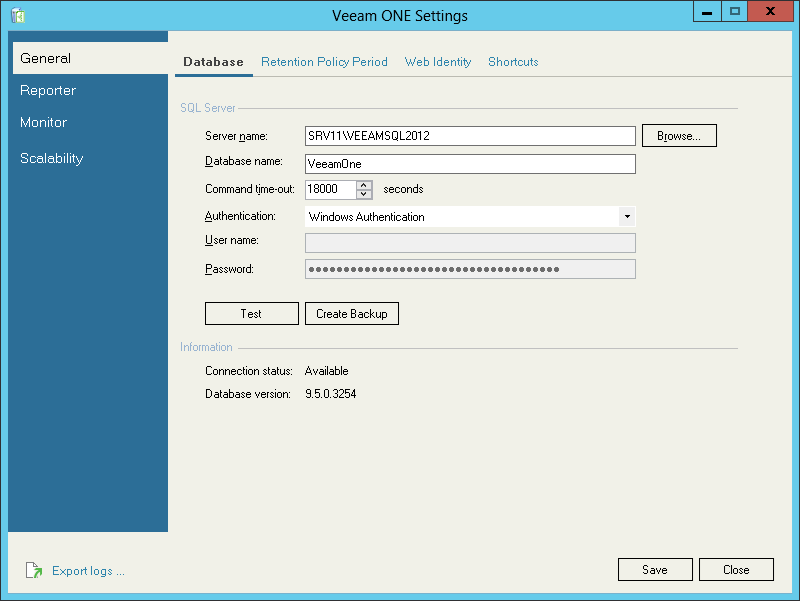Expand the Authentication dropdown arrow
Screen dimensions: 800x601
pyautogui.click(x=627, y=216)
